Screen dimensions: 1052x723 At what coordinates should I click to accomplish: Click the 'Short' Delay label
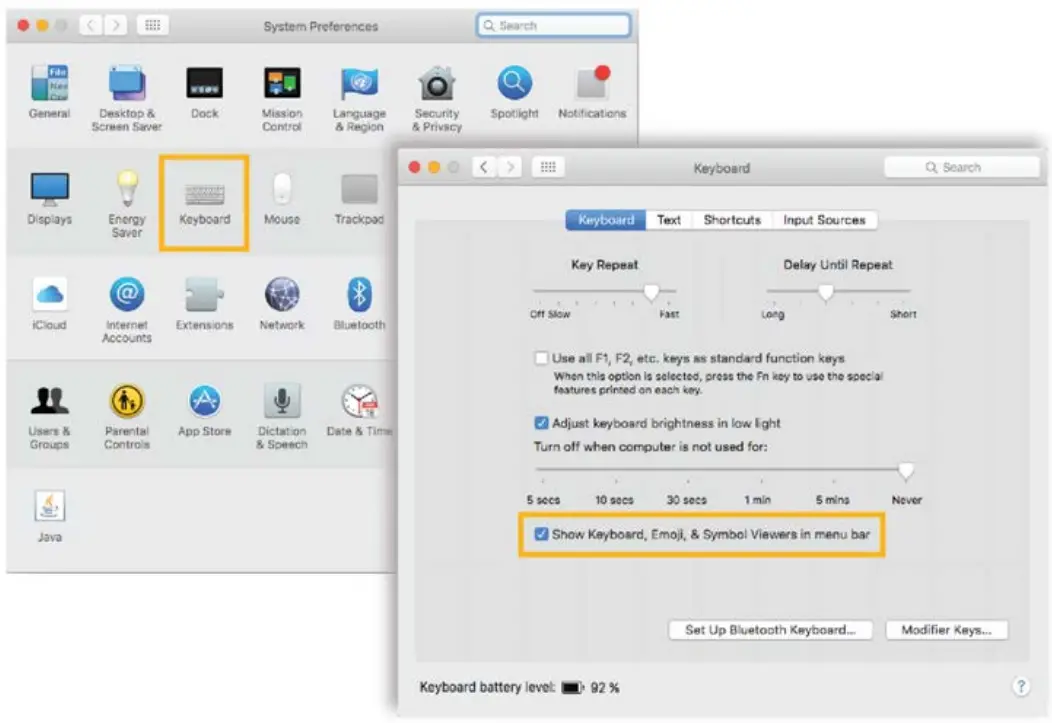(x=903, y=314)
